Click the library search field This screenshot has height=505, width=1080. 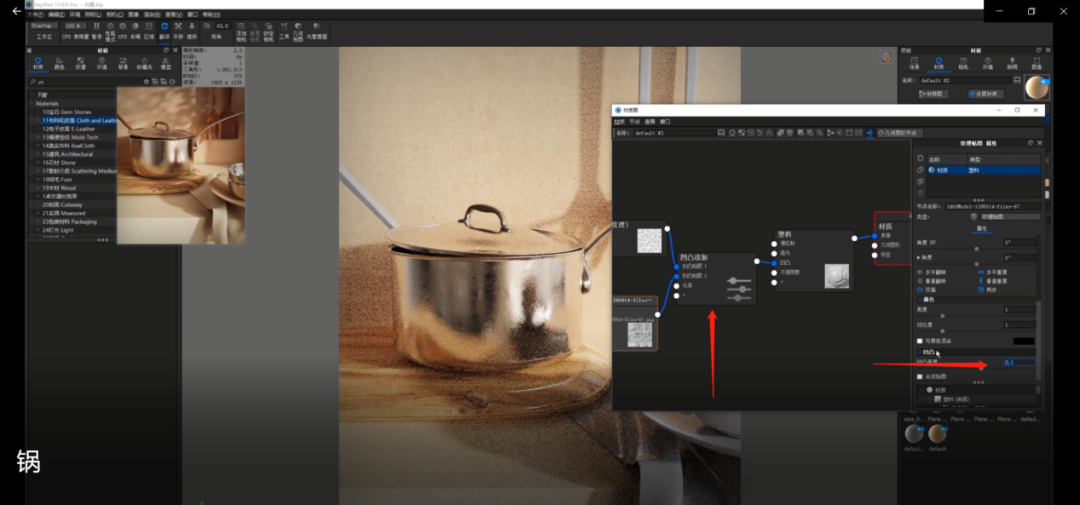pos(90,81)
